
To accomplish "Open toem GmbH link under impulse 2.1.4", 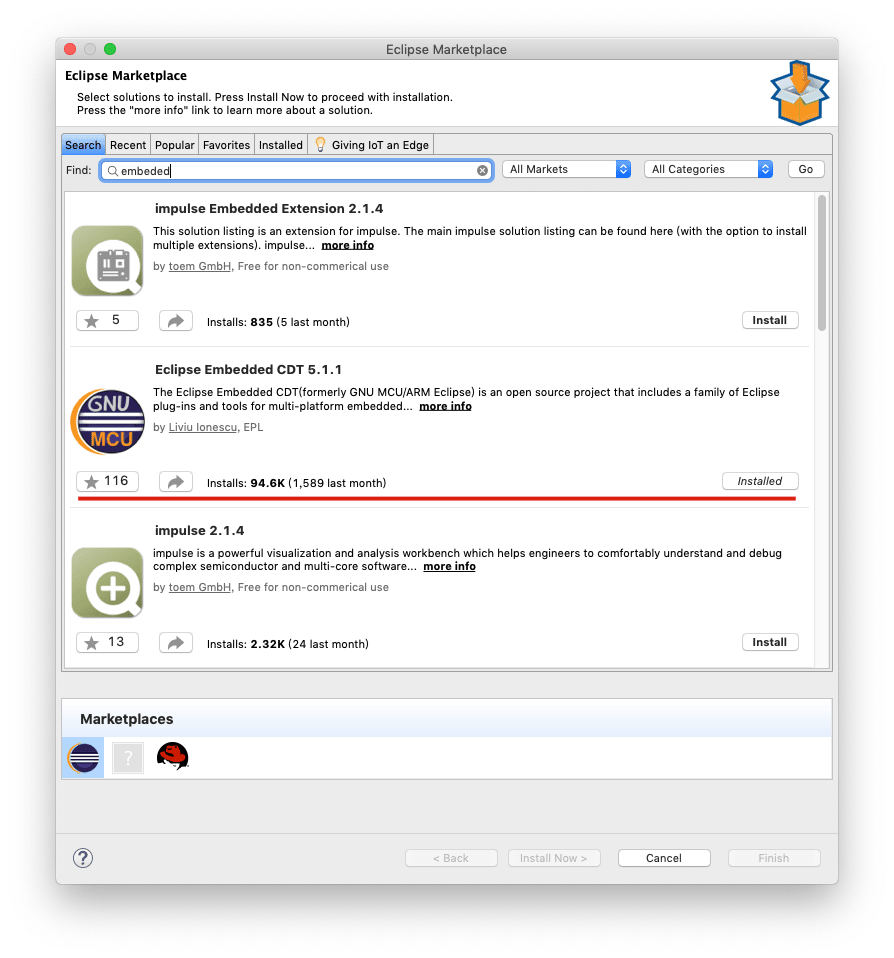I will [x=199, y=587].
